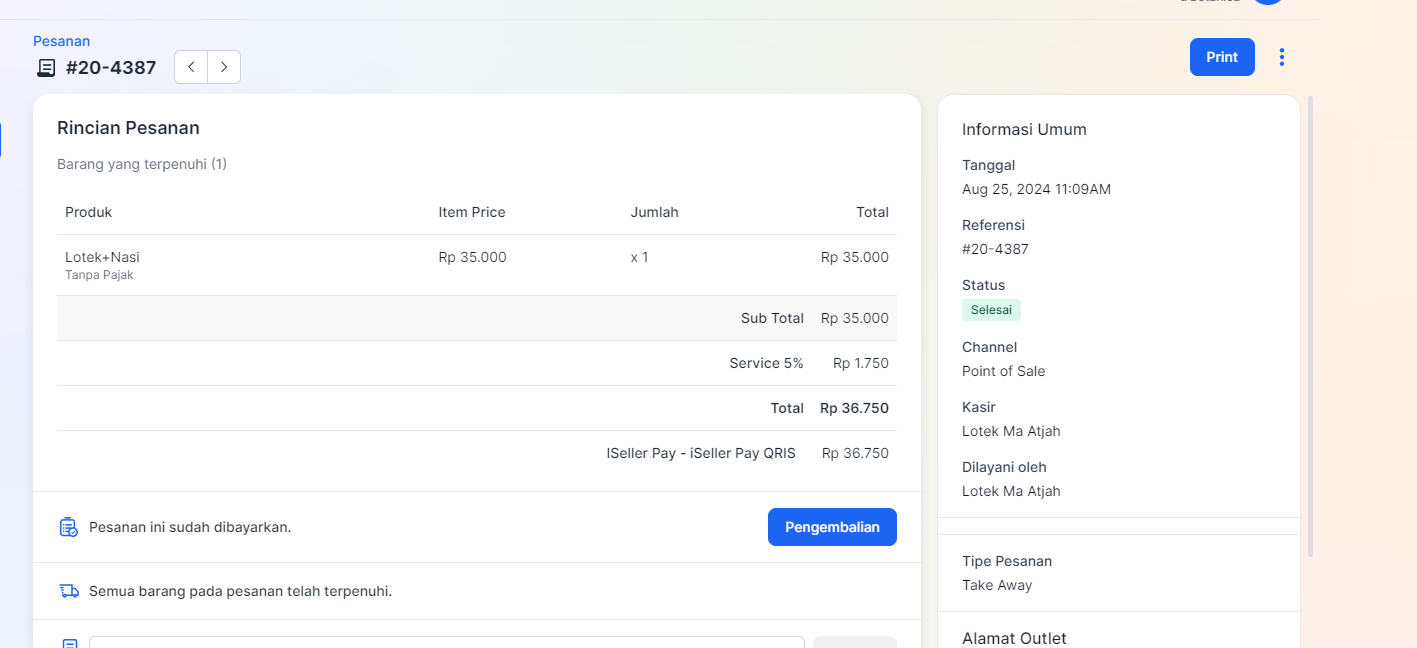
Task: Click the Sub Total label
Action: [x=772, y=318]
